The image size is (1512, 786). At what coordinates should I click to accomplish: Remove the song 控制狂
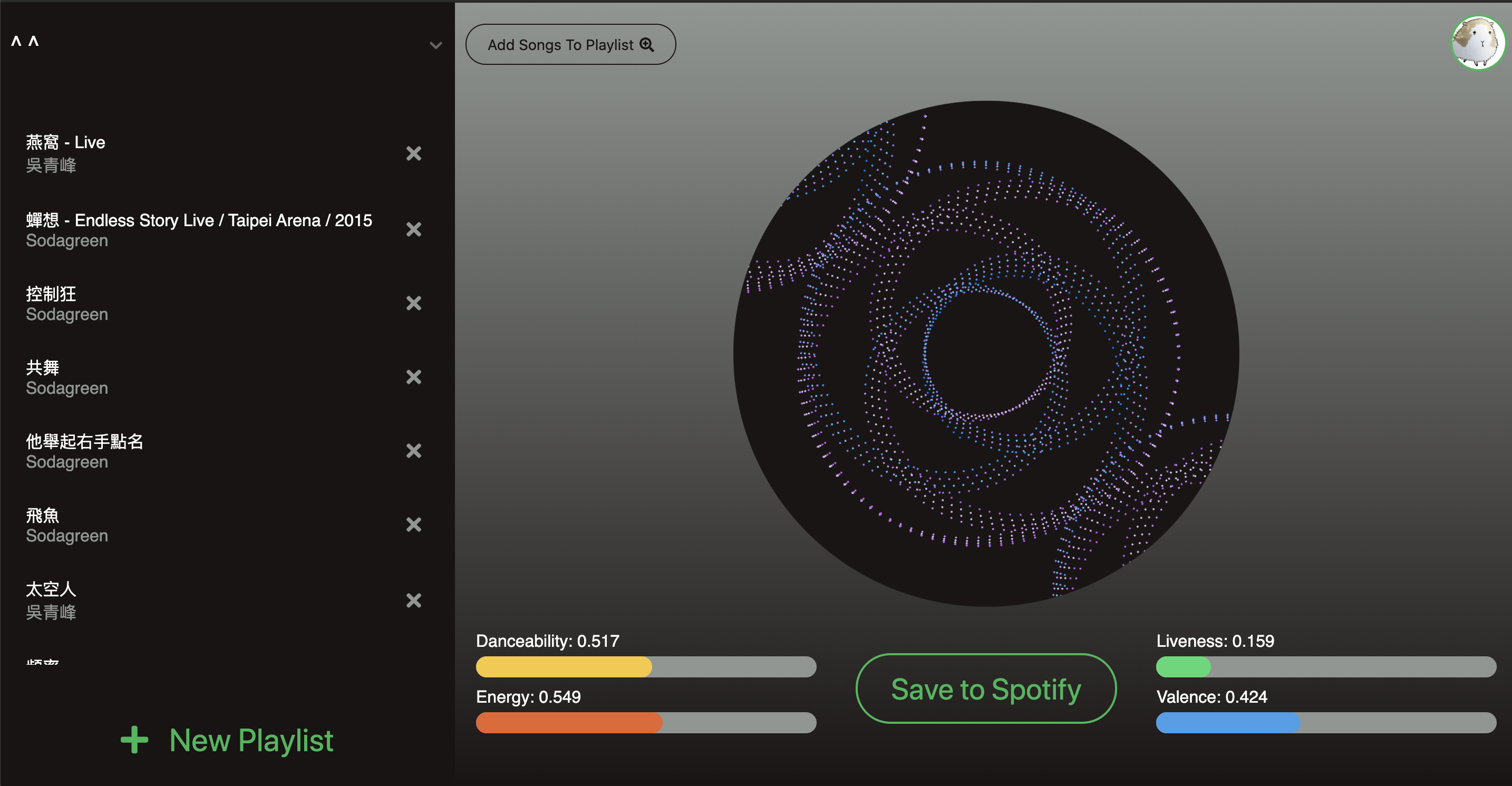pyautogui.click(x=414, y=304)
